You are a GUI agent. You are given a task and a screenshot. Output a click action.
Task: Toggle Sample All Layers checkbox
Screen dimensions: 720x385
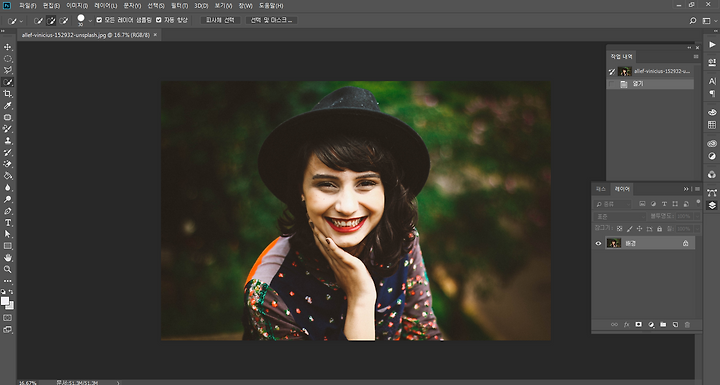[x=99, y=20]
